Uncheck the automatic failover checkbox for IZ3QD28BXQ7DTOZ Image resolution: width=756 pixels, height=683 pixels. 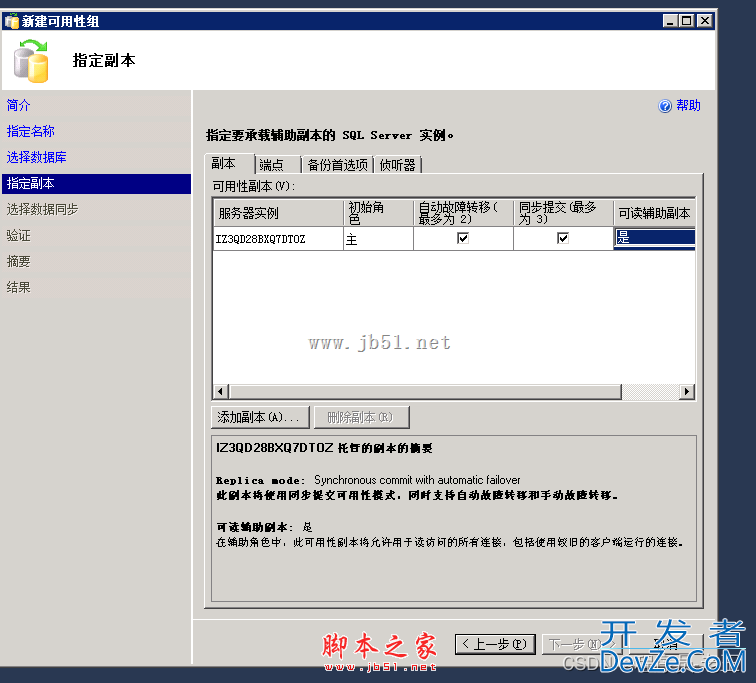click(x=463, y=238)
